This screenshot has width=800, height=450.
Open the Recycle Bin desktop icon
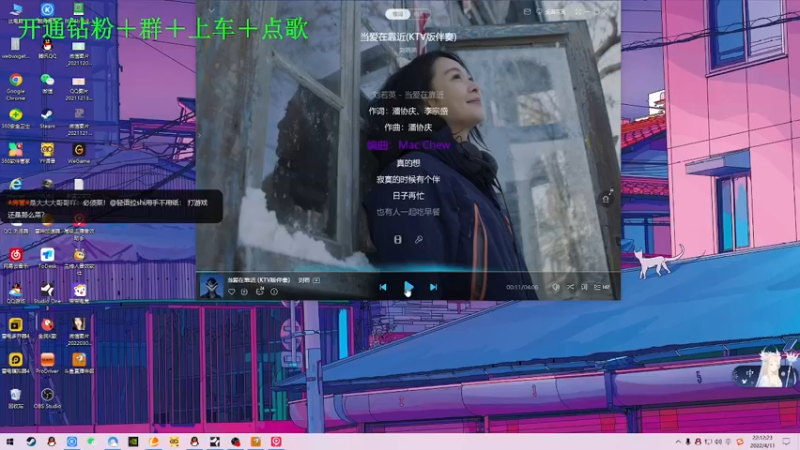pos(16,398)
